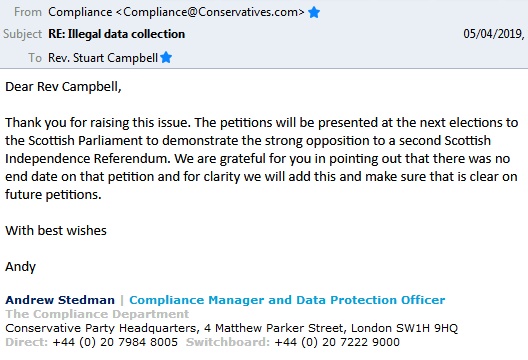Viewport: 528px width, 360px height.
Task: Click the email date 05/04/2019
Action: tap(493, 34)
